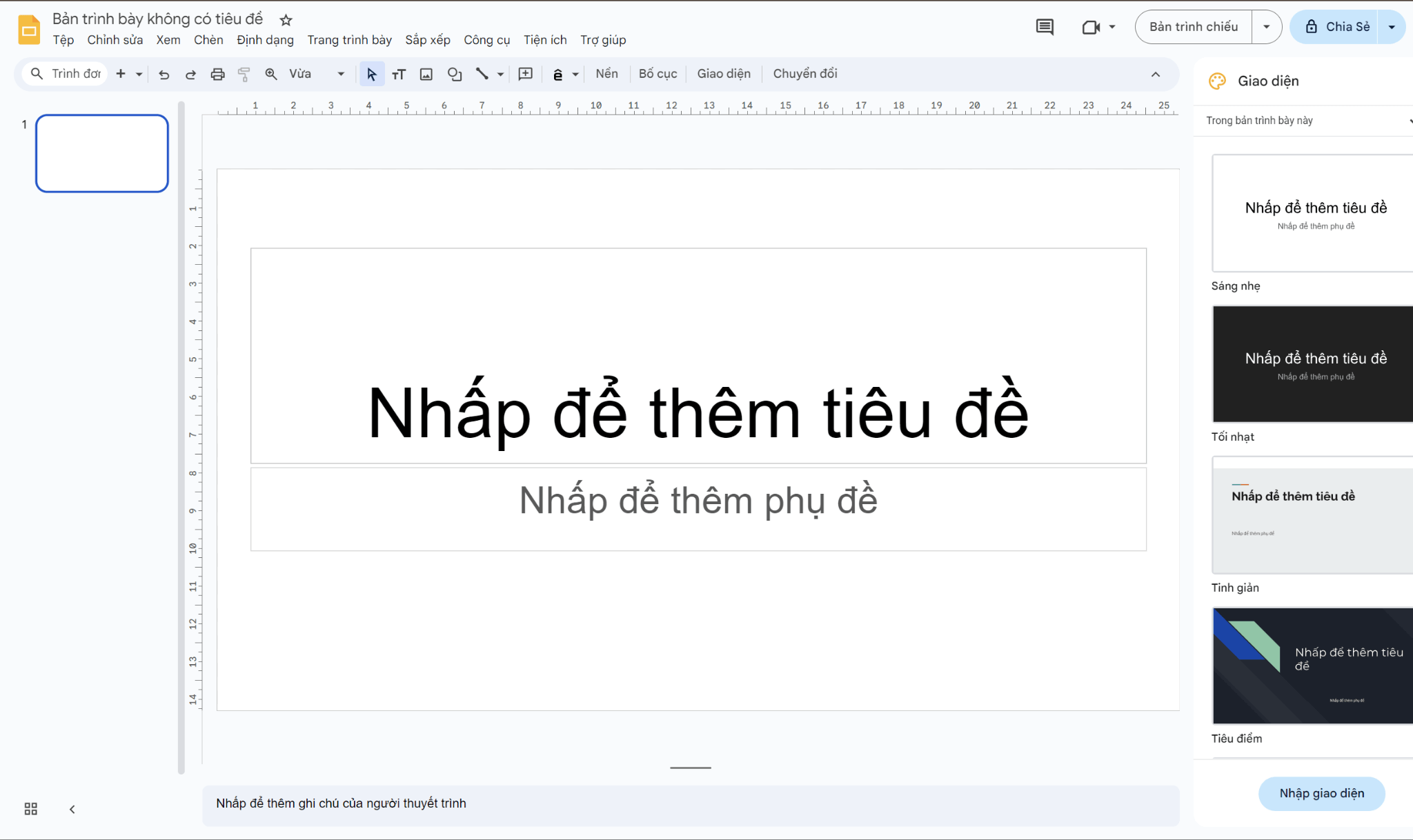Open the Định dạng menu

pos(265,40)
